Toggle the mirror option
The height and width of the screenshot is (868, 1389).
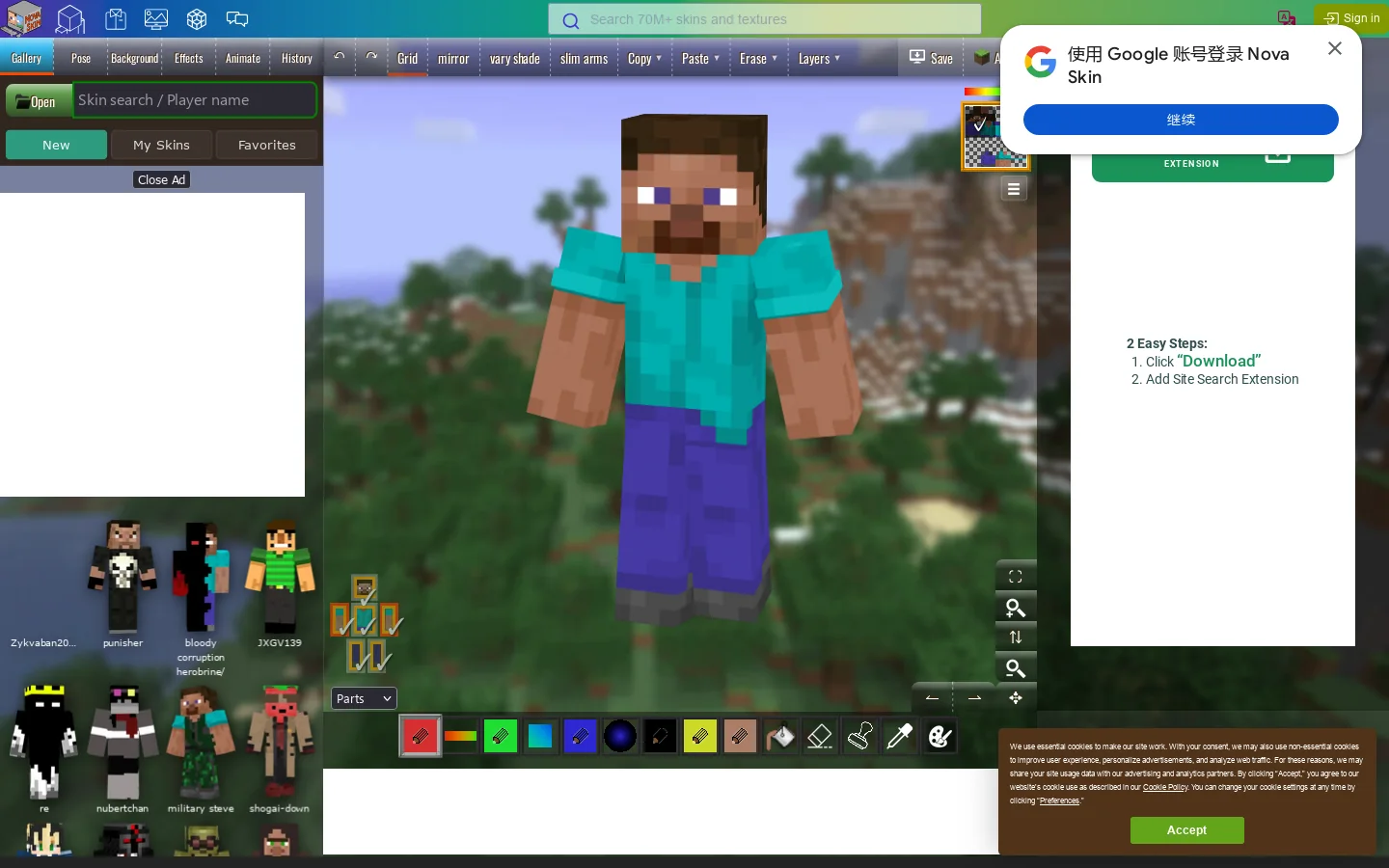coord(453,59)
